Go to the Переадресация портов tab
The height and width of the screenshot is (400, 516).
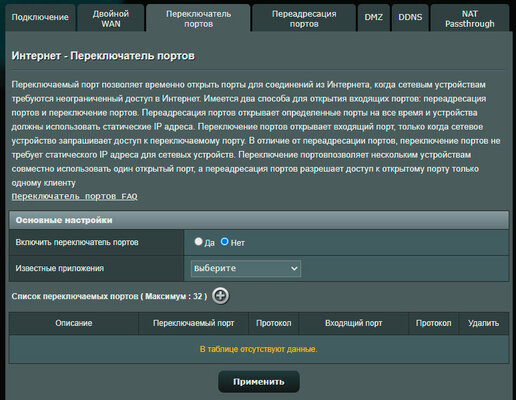click(304, 18)
